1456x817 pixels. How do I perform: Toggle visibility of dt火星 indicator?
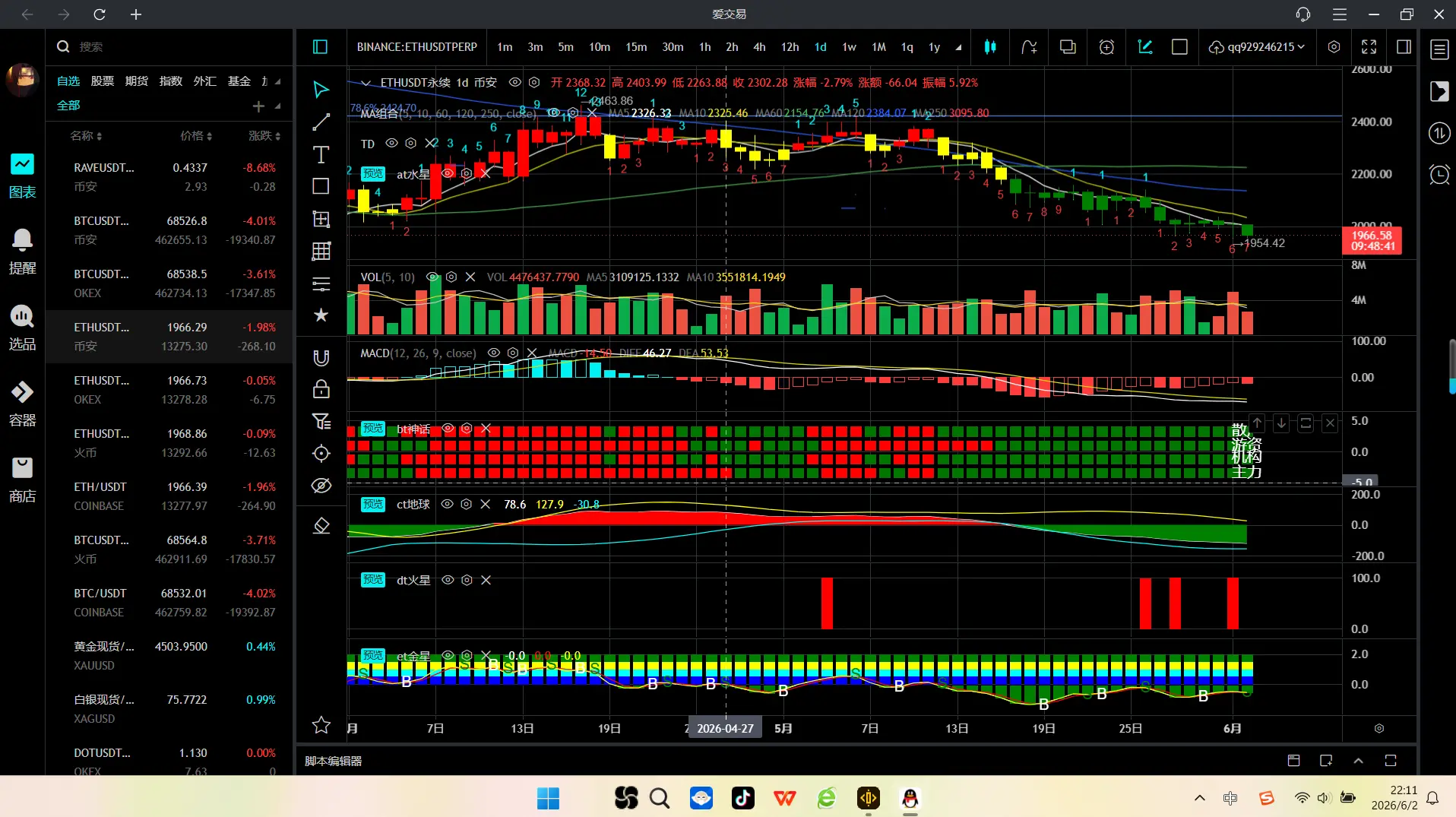pyautogui.click(x=448, y=581)
